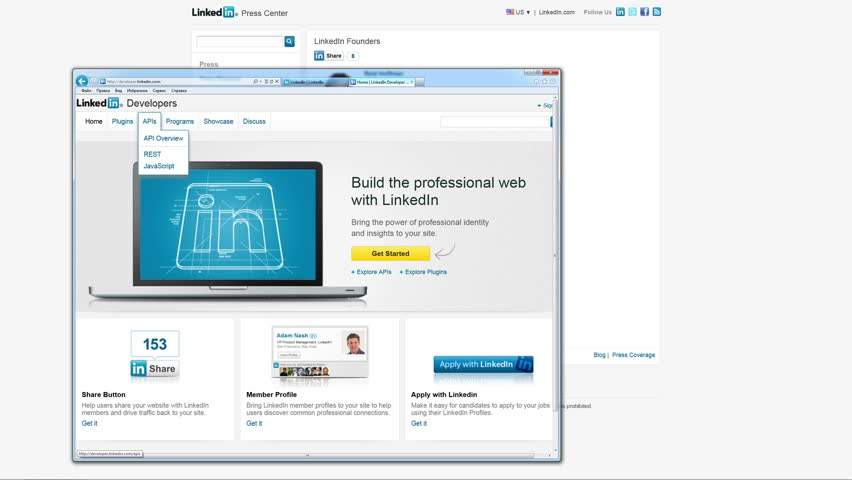Click the address bar search magnifier icon

[255, 82]
